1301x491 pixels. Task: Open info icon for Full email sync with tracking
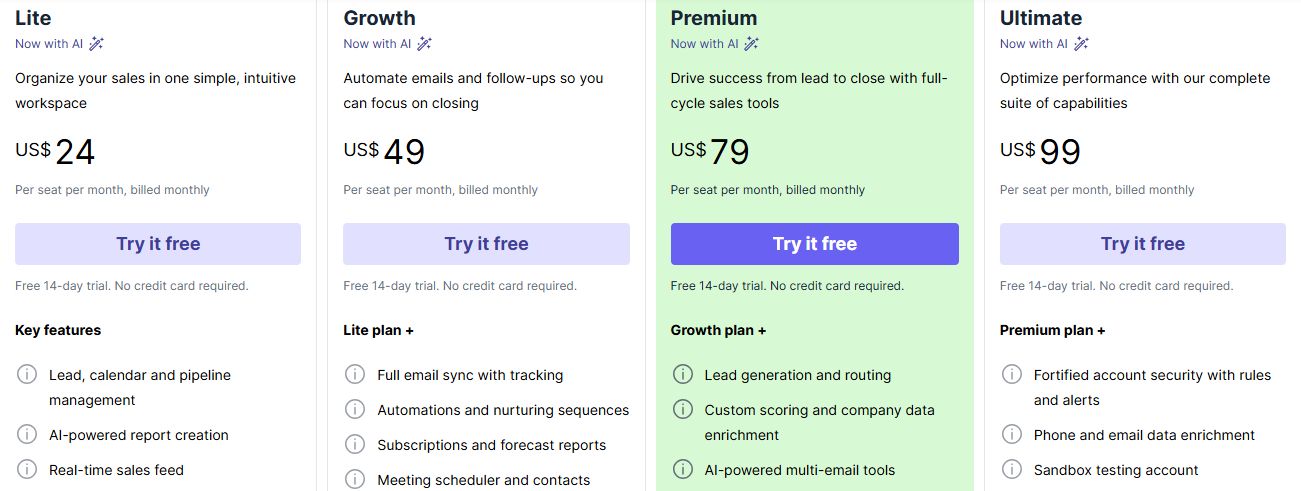[355, 375]
